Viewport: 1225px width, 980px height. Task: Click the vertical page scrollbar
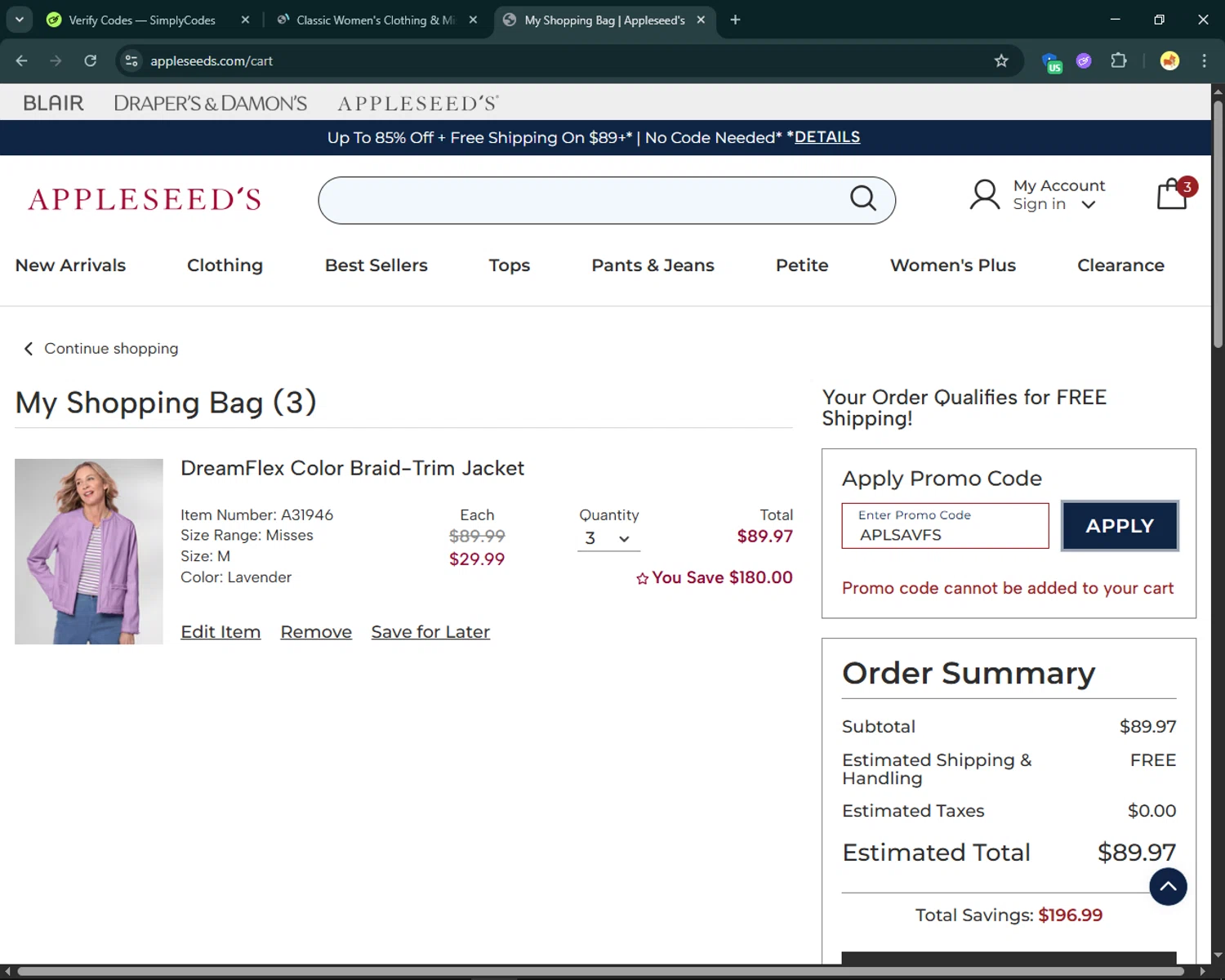point(1218,224)
